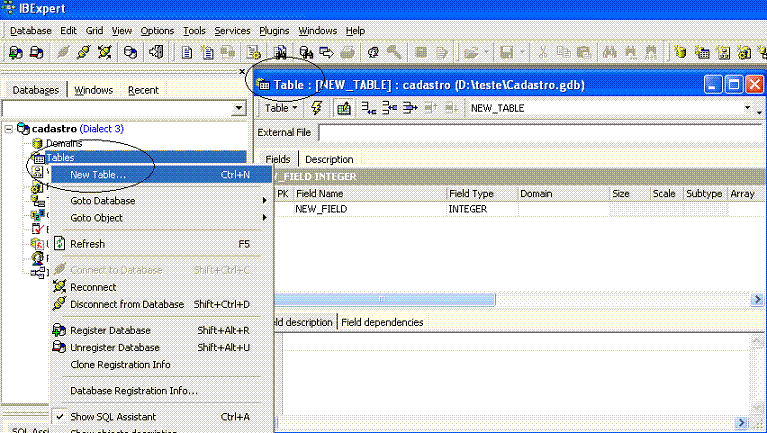Toggle the table edit mode icon
This screenshot has width=767, height=433.
[344, 108]
